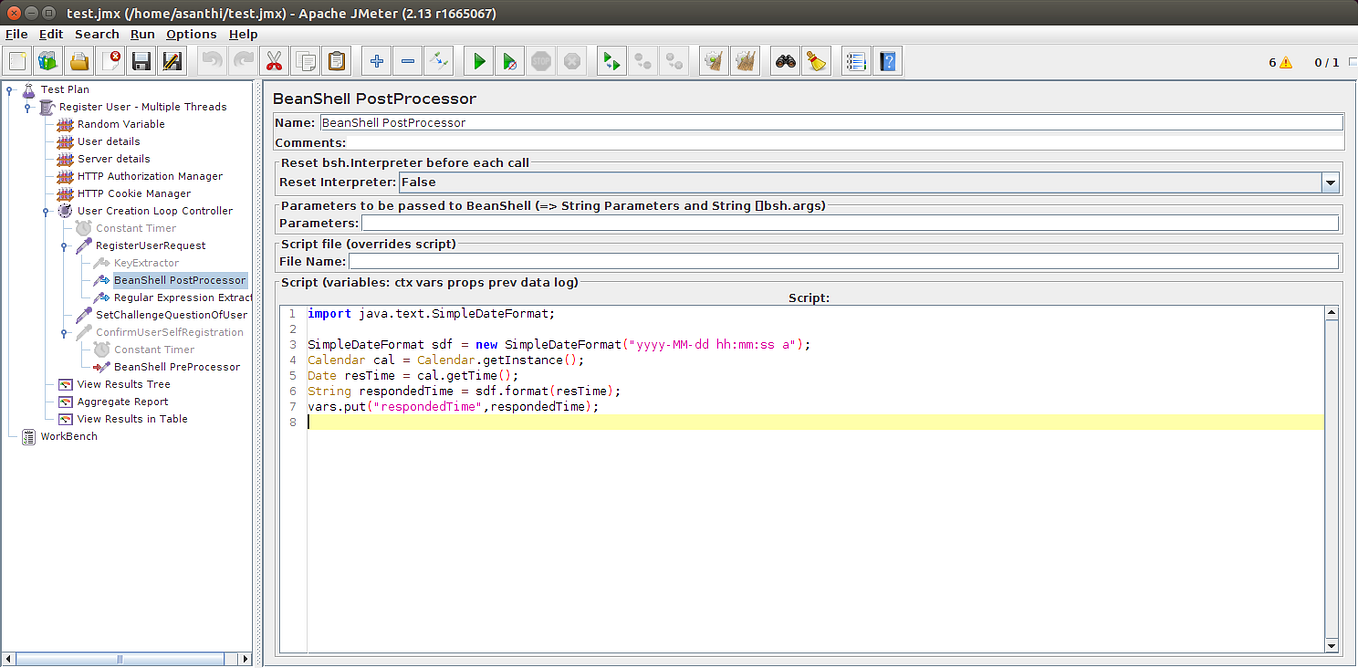Open the Run menu
Screen dimensions: 1358x668
click(142, 33)
